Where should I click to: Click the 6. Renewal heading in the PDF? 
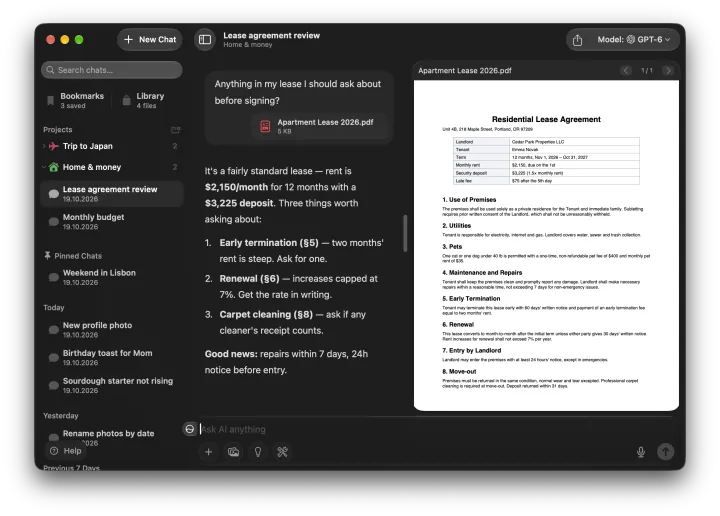458,325
